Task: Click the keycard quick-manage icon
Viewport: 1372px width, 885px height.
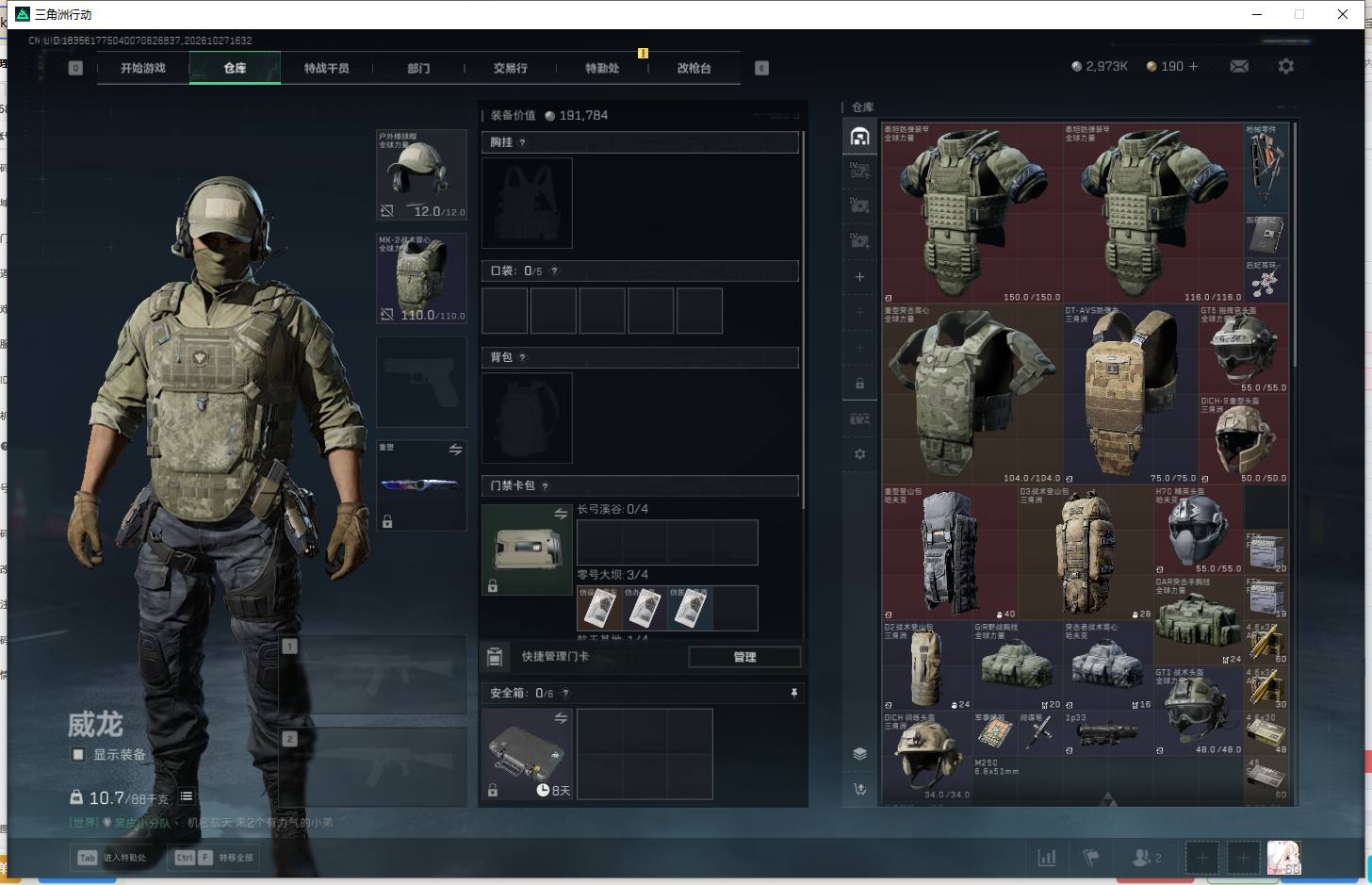Action: pyautogui.click(x=496, y=656)
